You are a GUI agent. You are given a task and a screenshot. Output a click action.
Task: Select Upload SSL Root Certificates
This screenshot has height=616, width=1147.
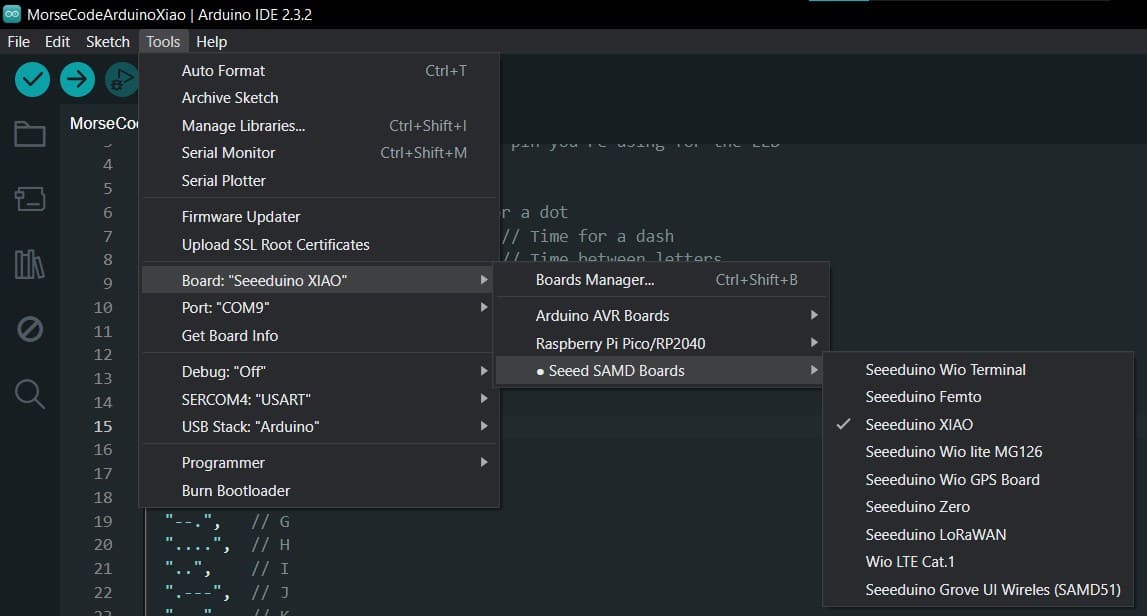(x=320, y=244)
